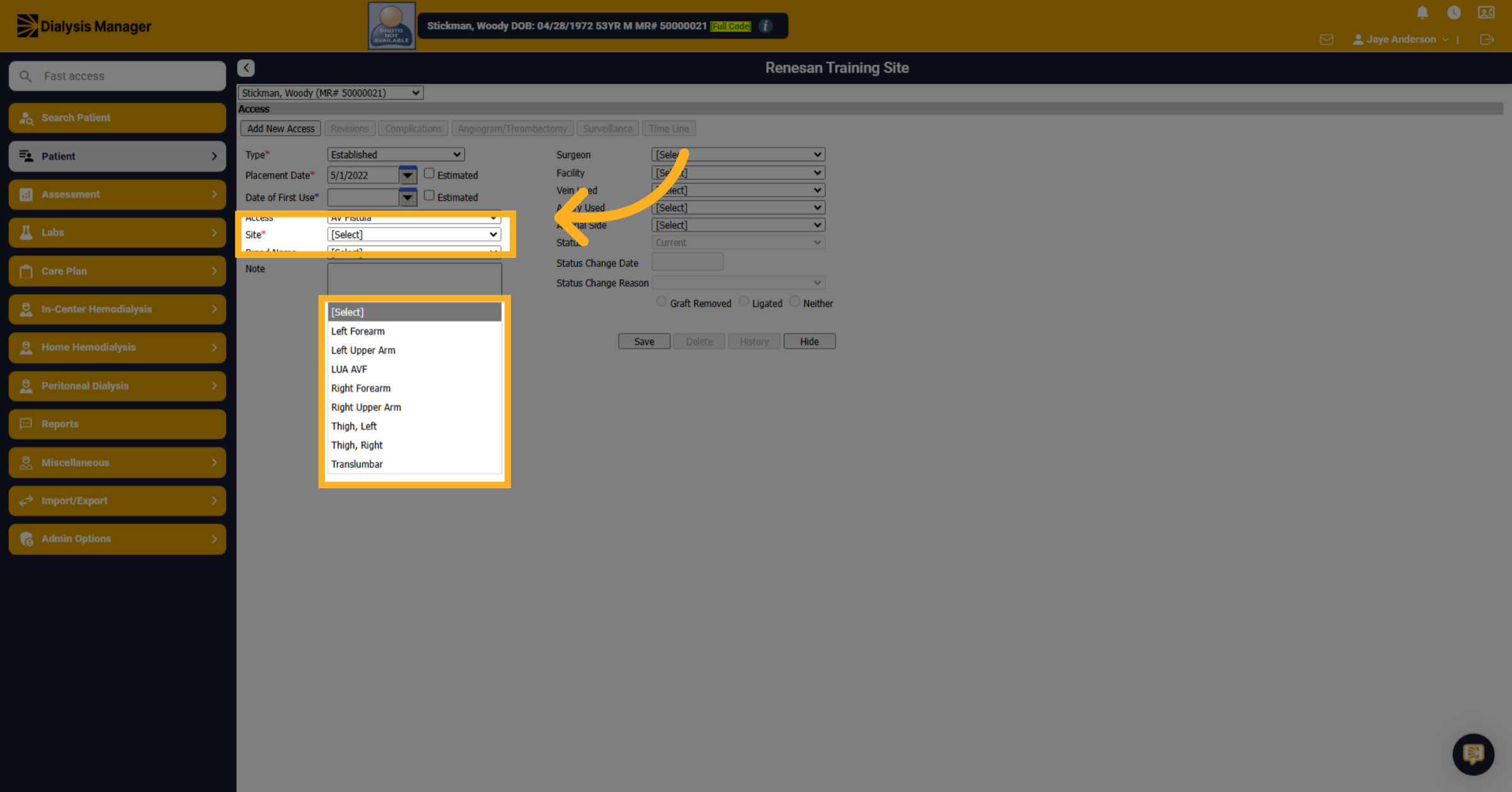Open the chat support bubble icon

1473,754
